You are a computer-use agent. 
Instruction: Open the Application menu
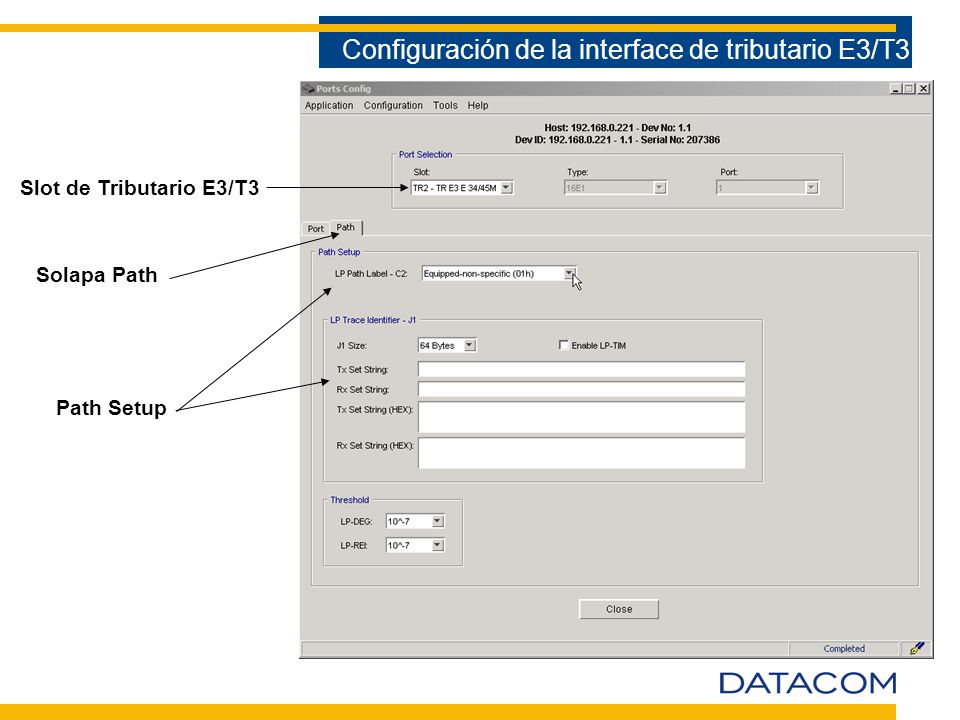pyautogui.click(x=329, y=105)
